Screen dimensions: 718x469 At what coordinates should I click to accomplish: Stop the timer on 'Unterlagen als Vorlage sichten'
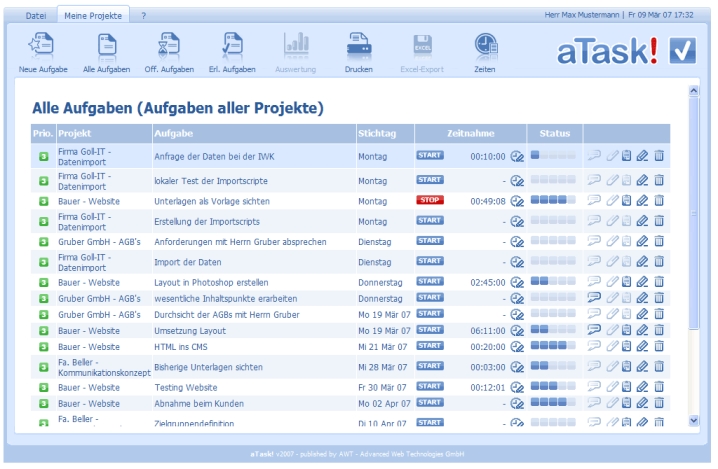point(429,200)
